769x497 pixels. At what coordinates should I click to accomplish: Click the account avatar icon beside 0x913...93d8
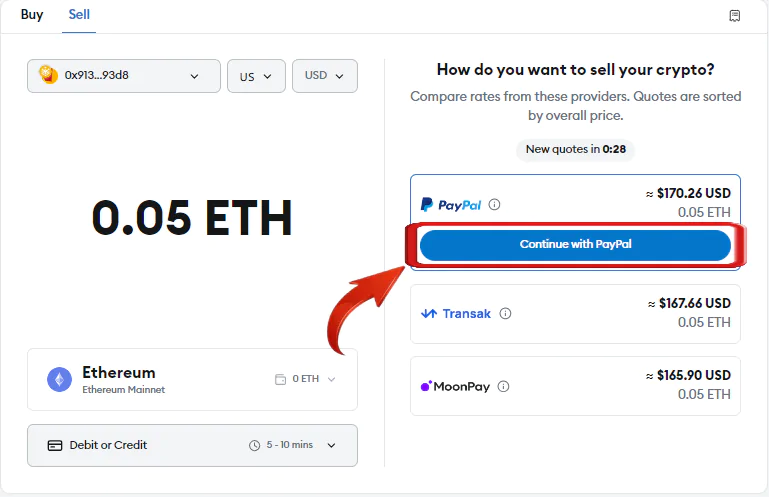coord(48,75)
